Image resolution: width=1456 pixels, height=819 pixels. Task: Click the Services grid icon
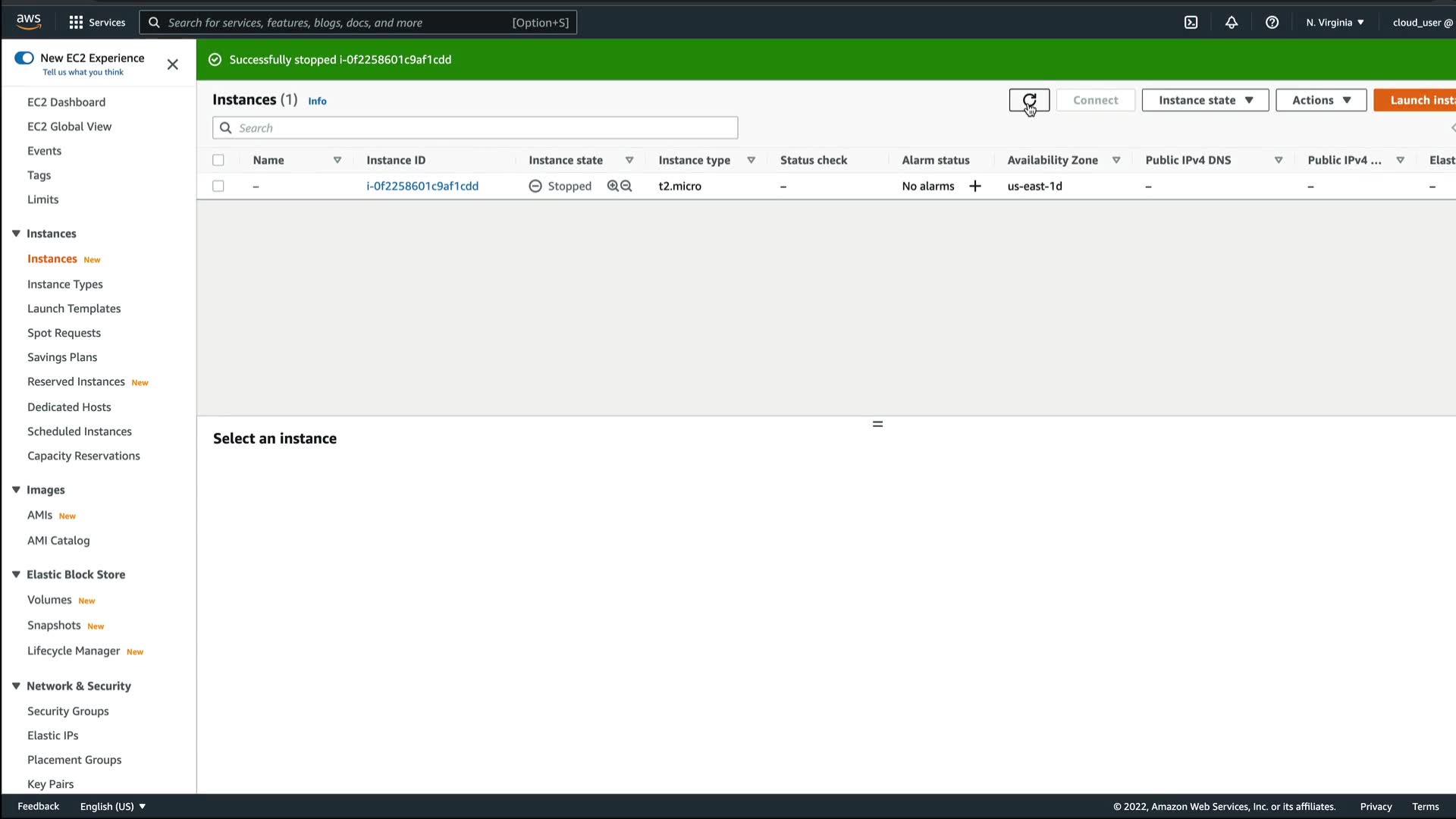click(x=76, y=23)
